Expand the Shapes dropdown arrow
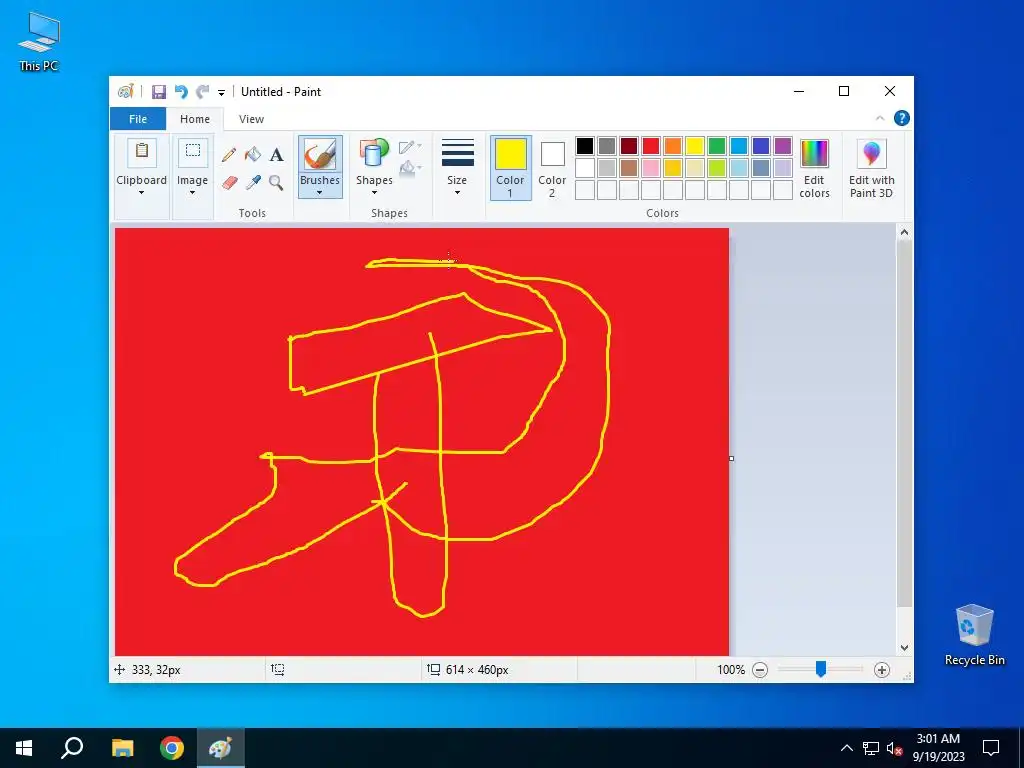 tap(374, 193)
